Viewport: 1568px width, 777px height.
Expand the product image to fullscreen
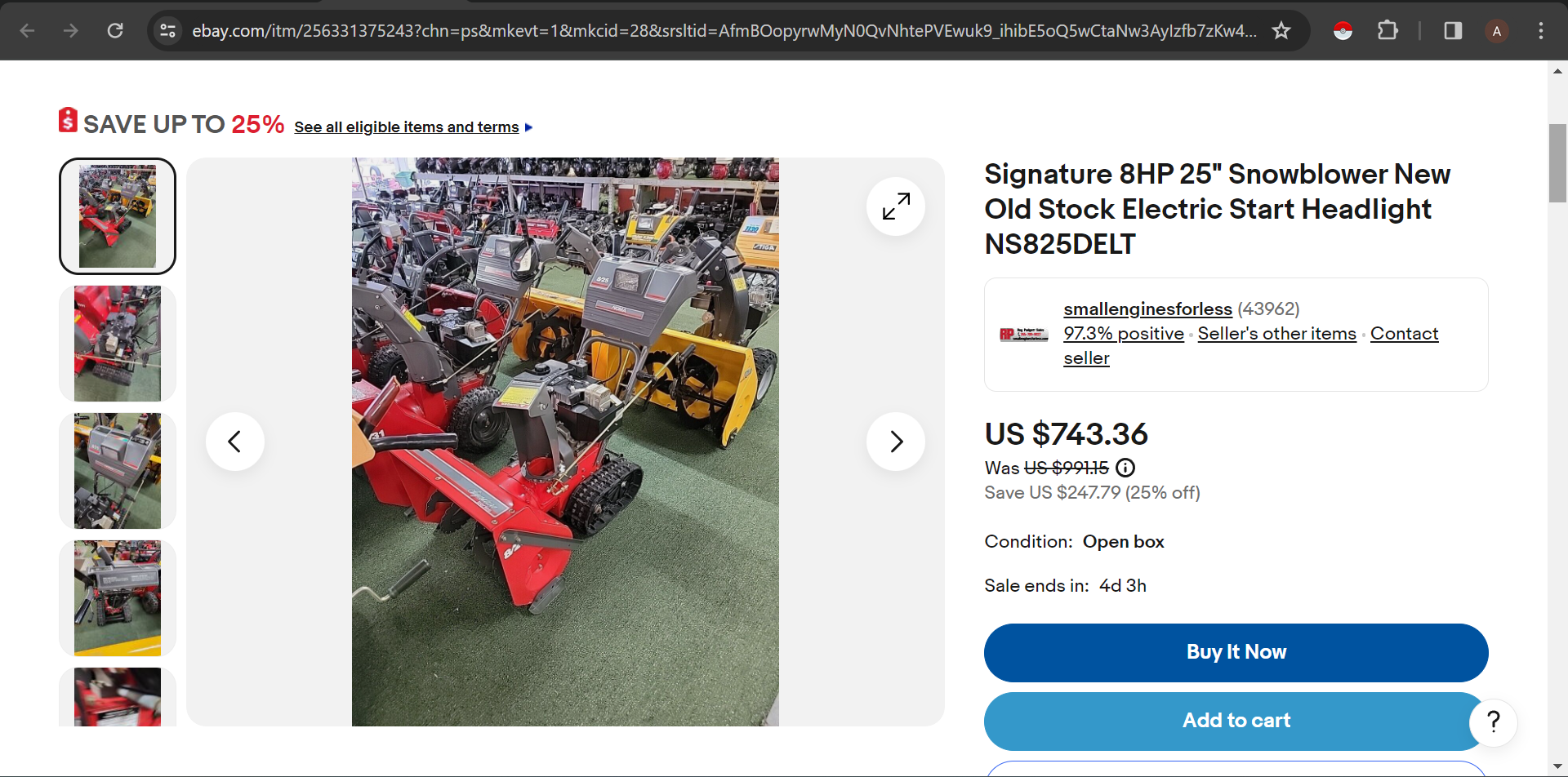[x=896, y=206]
